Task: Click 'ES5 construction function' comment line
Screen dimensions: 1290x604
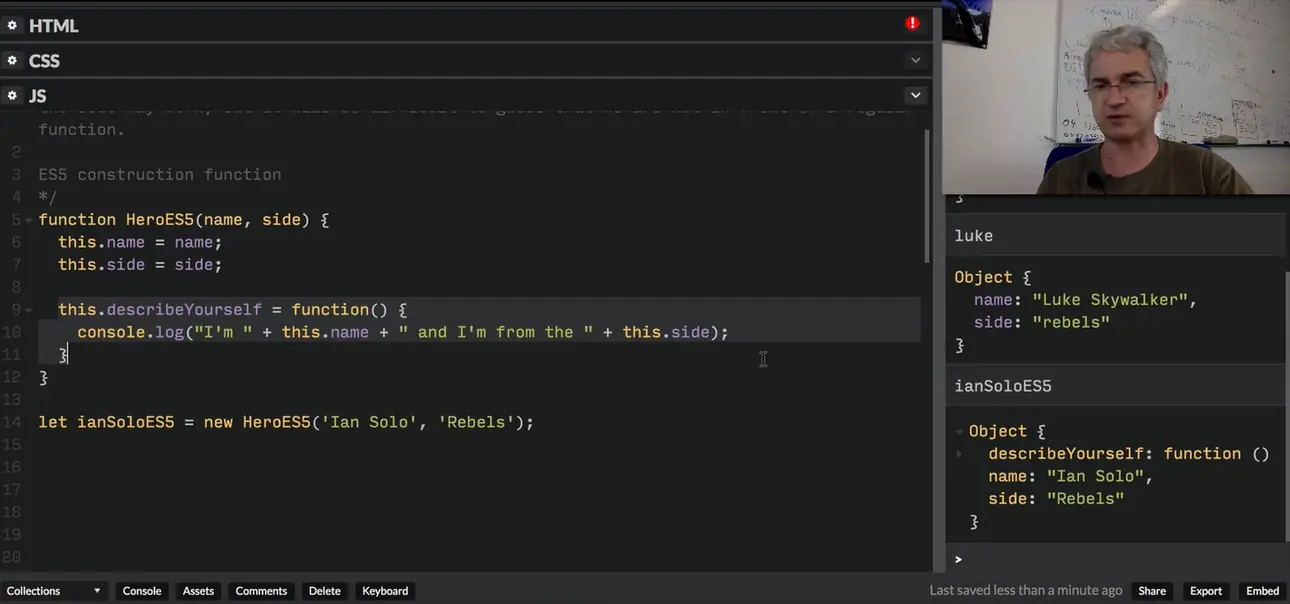Action: click(x=160, y=175)
